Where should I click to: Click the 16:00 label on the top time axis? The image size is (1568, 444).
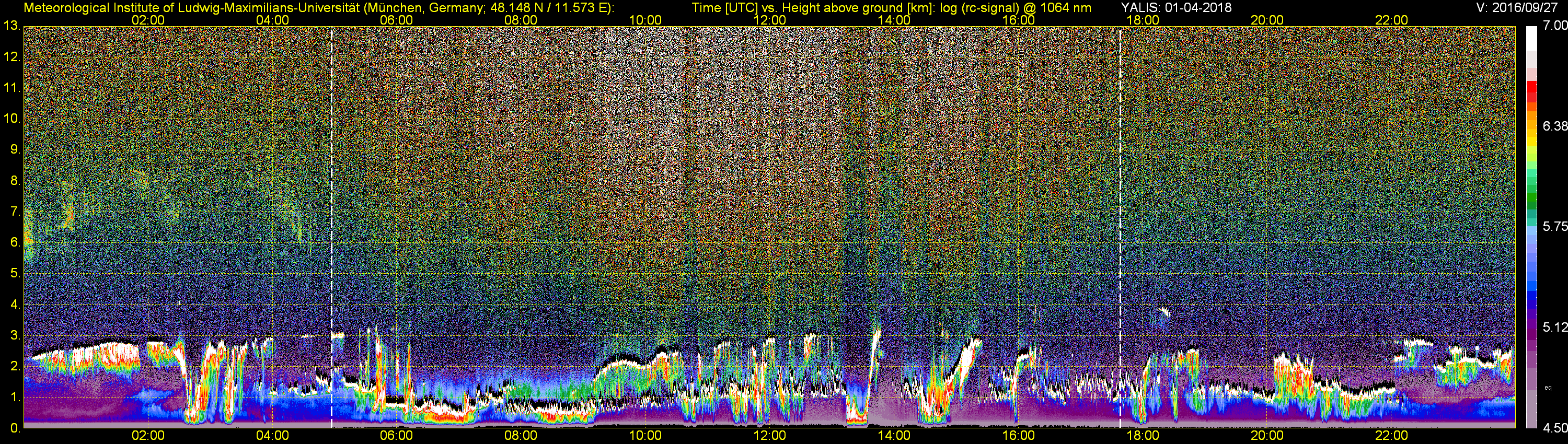(x=1018, y=20)
